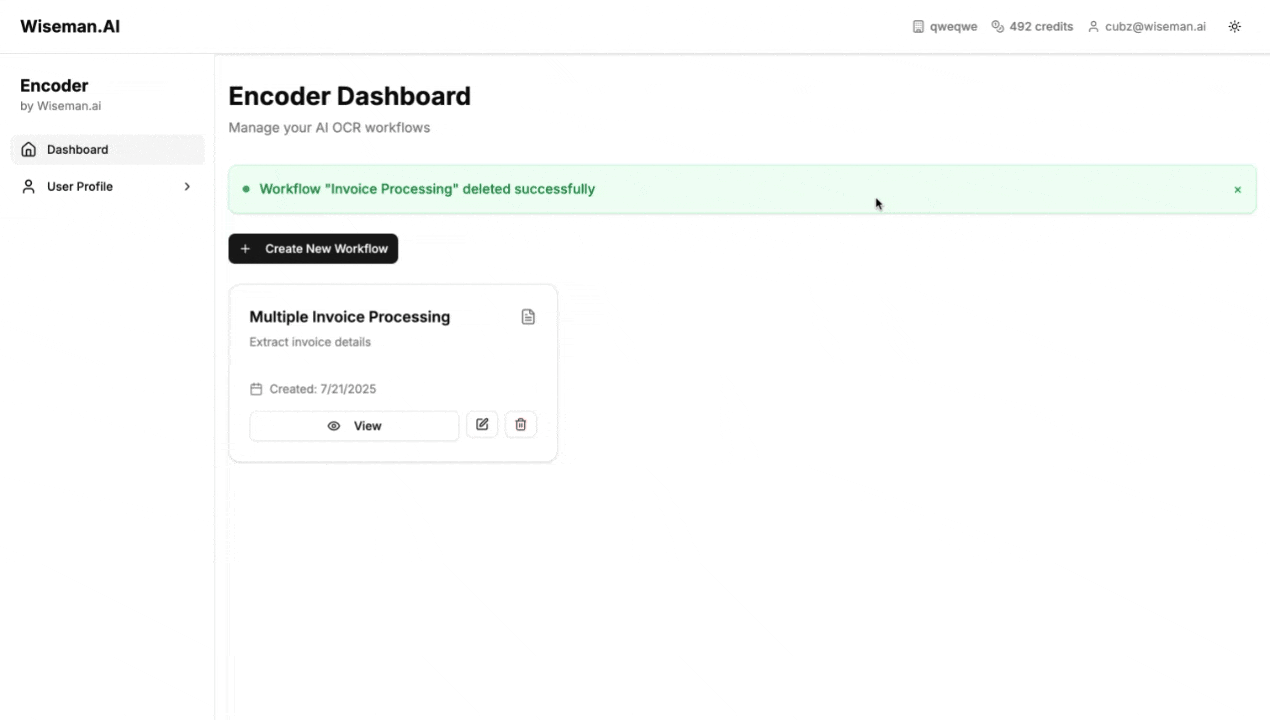Click the green dot in the success banner
Viewport: 1270px width, 720px height.
pos(246,189)
